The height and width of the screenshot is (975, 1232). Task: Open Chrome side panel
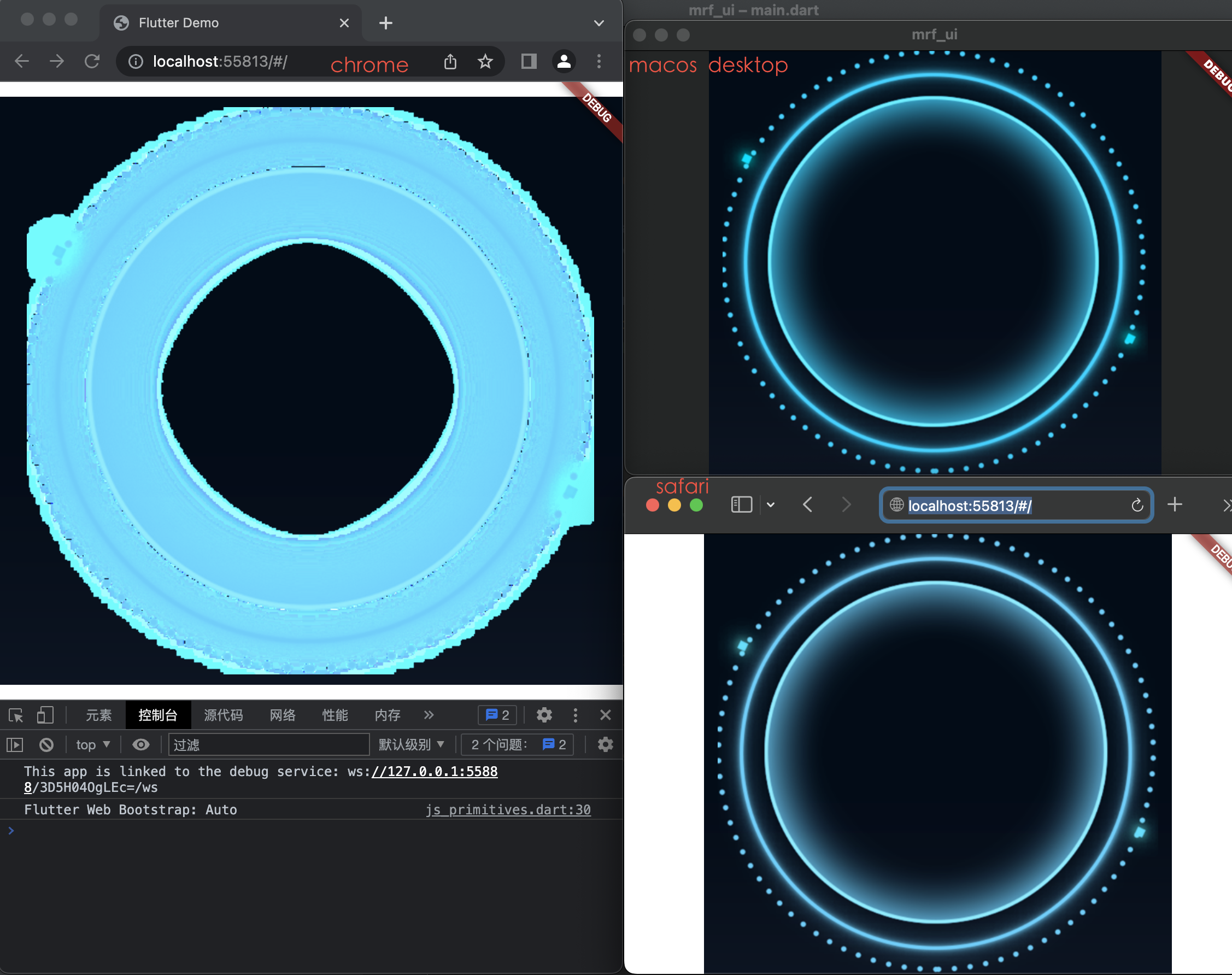click(x=529, y=61)
